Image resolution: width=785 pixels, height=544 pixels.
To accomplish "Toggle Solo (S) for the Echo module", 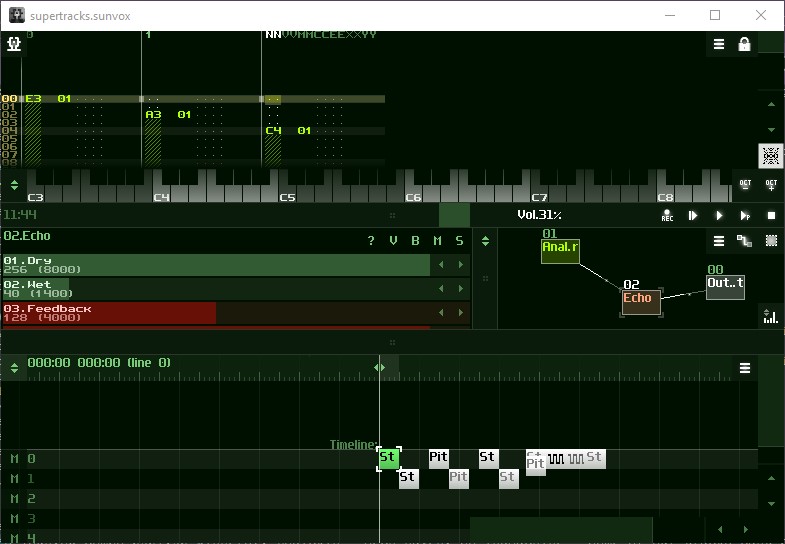I will [459, 241].
